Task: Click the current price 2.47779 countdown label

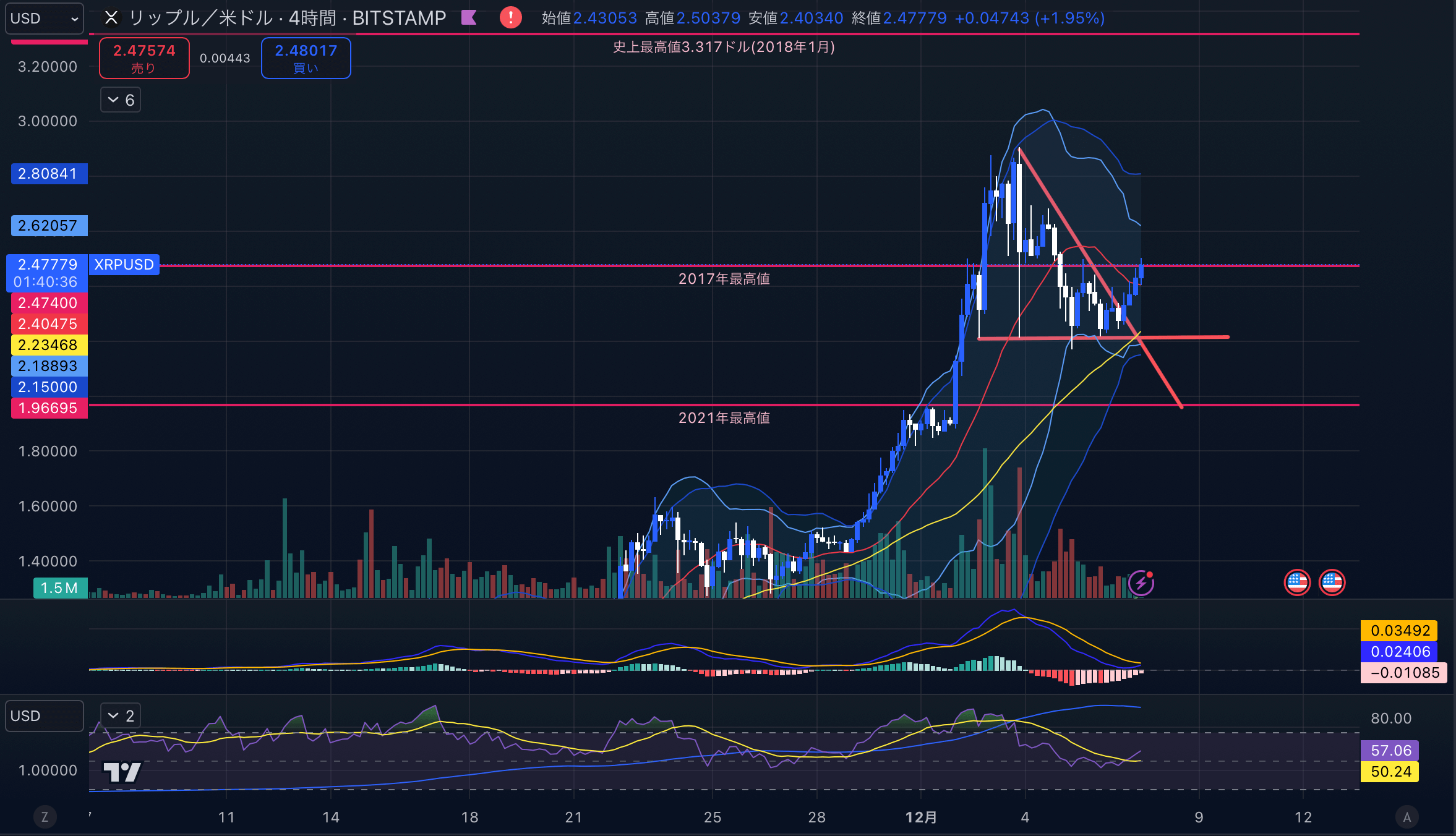Action: [47, 273]
